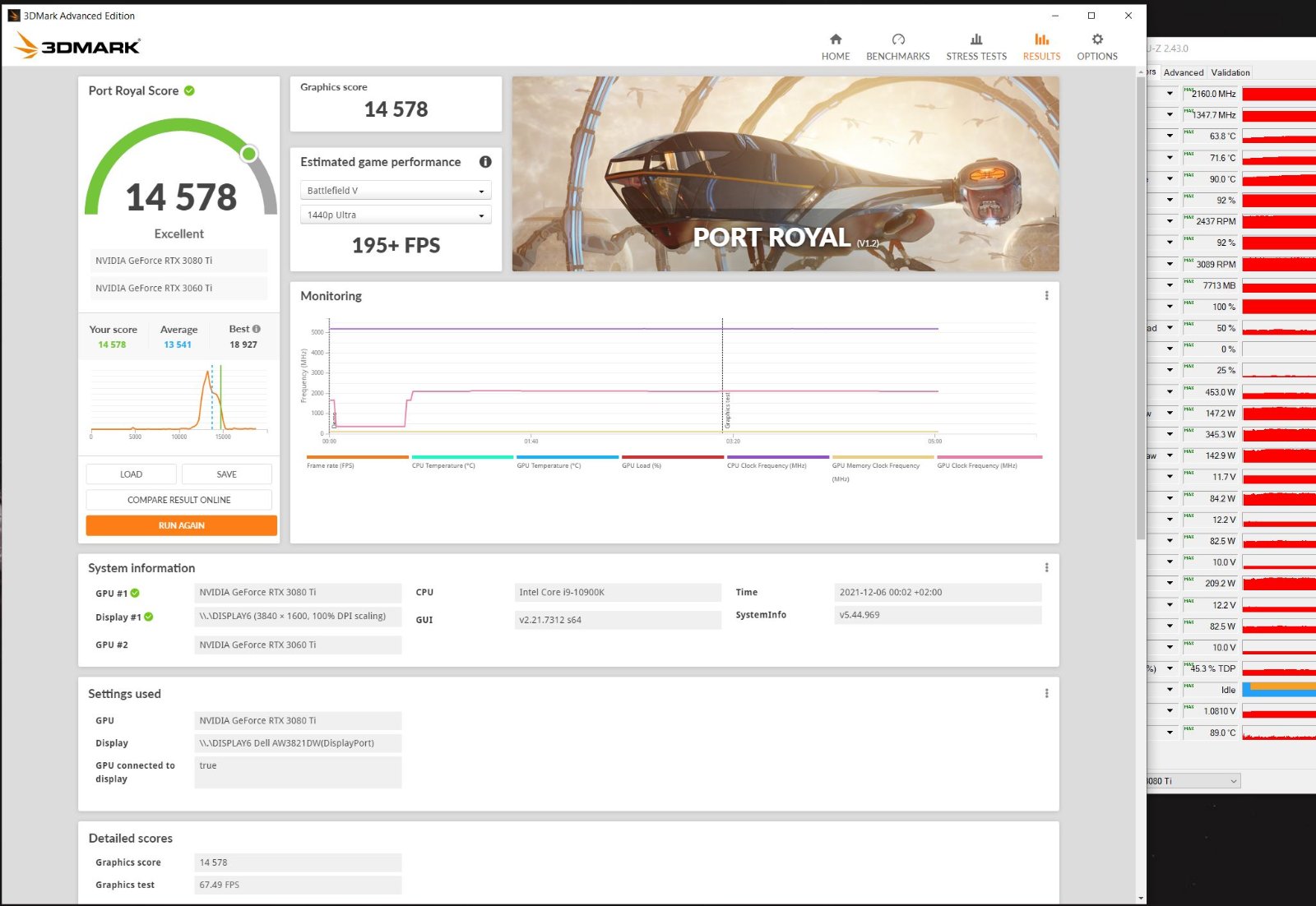Click the GUI version v2.21.7312 s64
The width and height of the screenshot is (1316, 906).
click(x=618, y=620)
